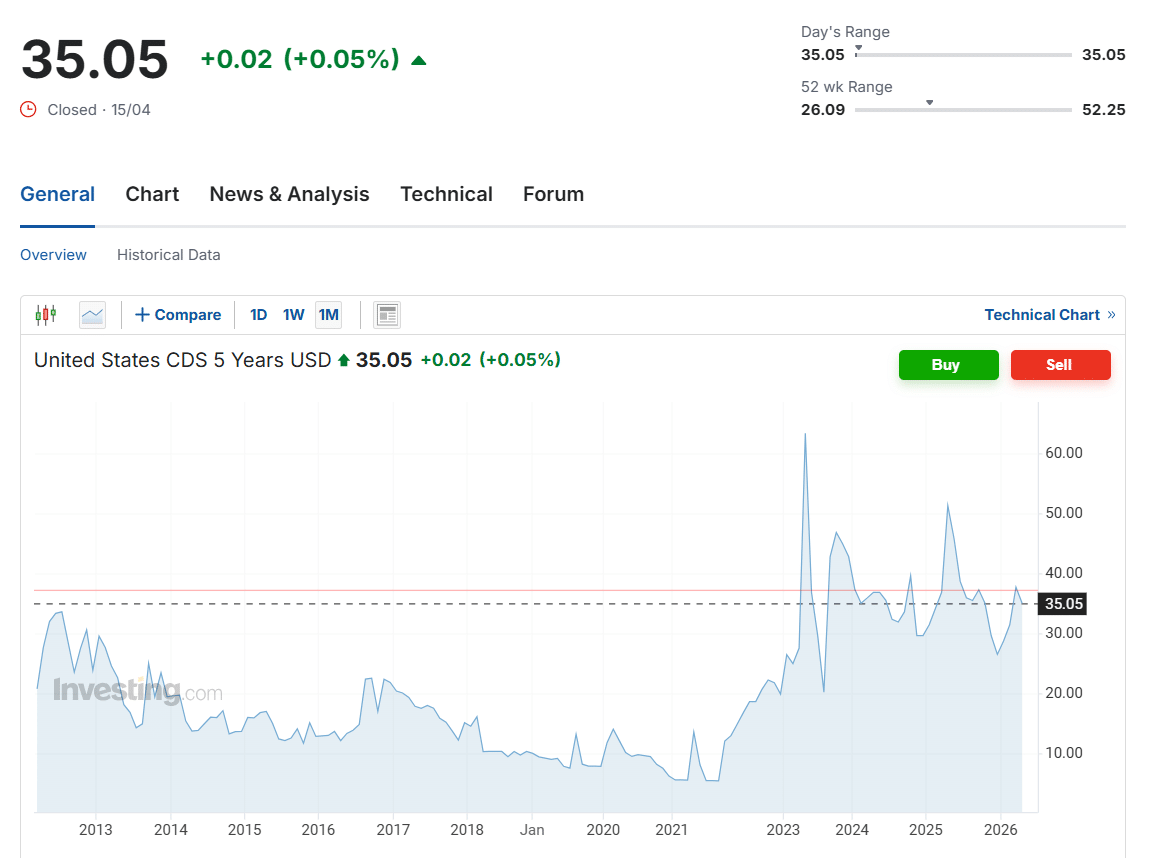Screen dimensions: 1149x858
Task: Click the news overlay icon in chart toolbar
Action: tap(387, 315)
